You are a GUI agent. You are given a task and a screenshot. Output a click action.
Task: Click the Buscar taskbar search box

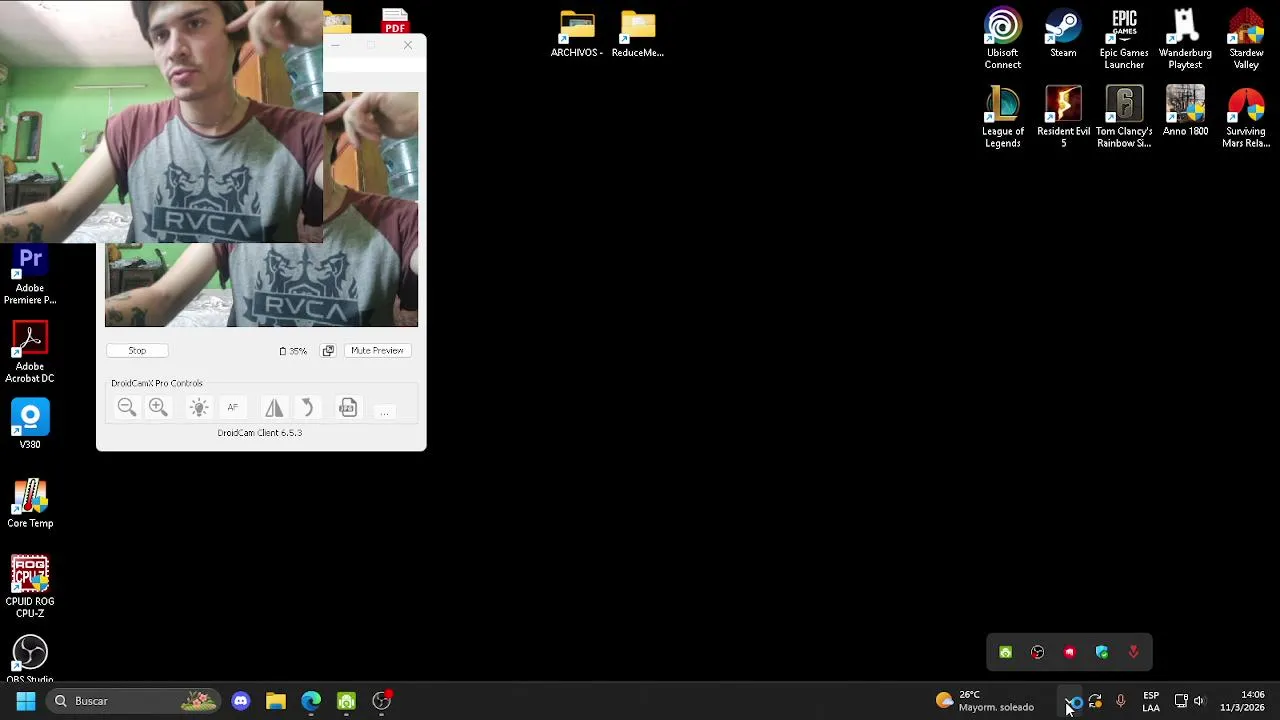134,701
